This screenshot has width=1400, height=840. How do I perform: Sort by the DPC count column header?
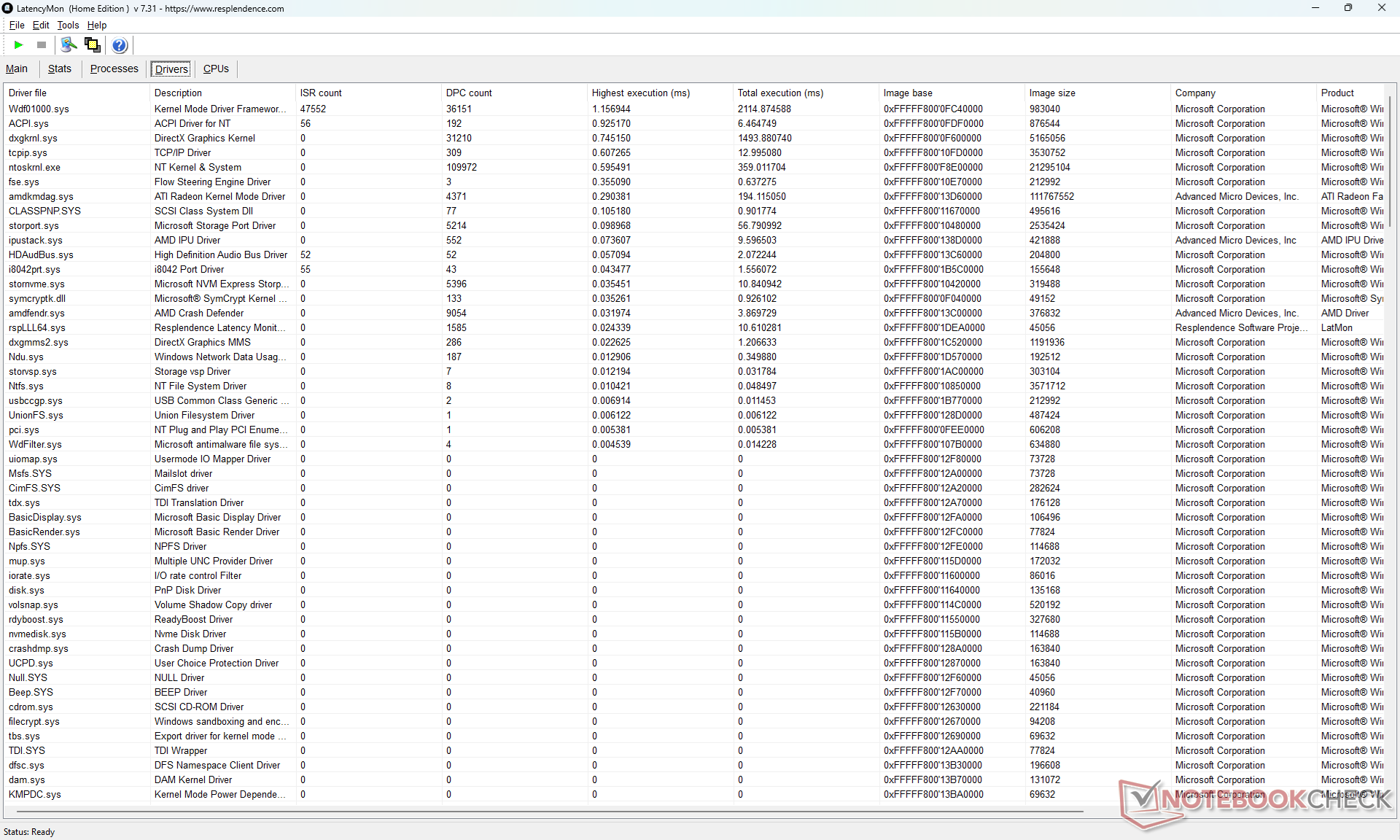coord(469,93)
